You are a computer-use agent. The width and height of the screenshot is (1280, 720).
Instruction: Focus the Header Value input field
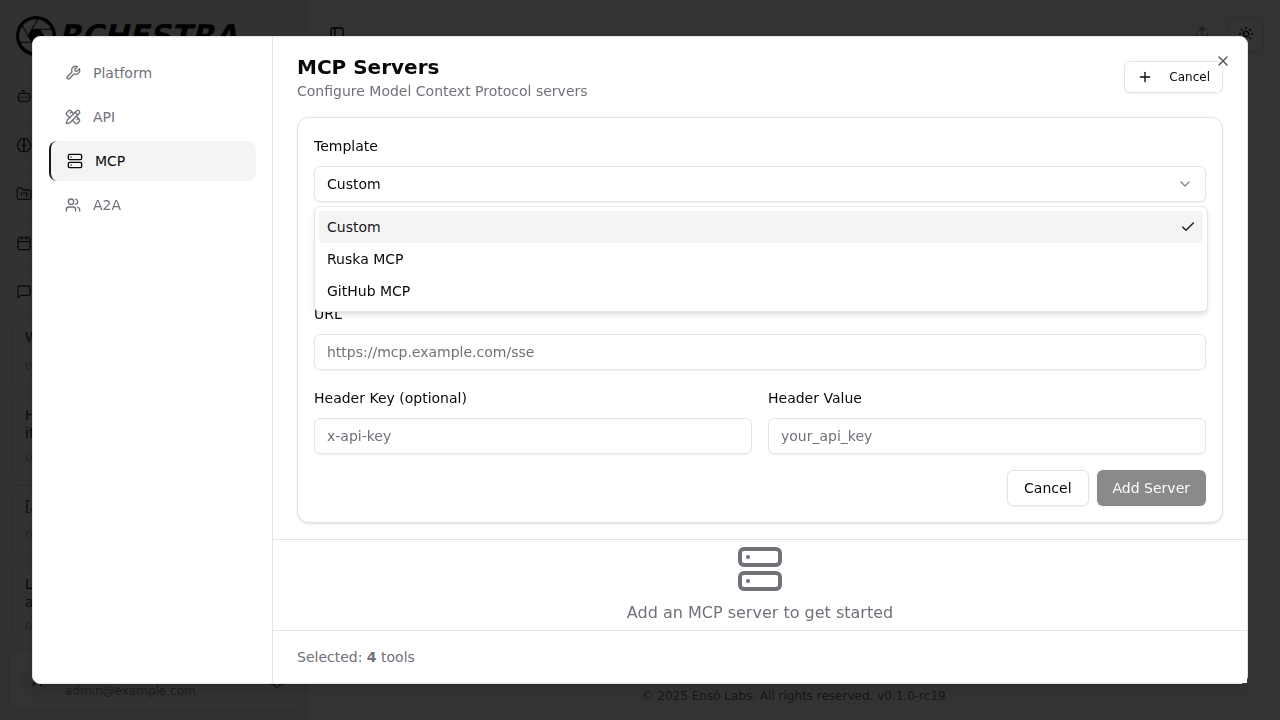coord(987,436)
